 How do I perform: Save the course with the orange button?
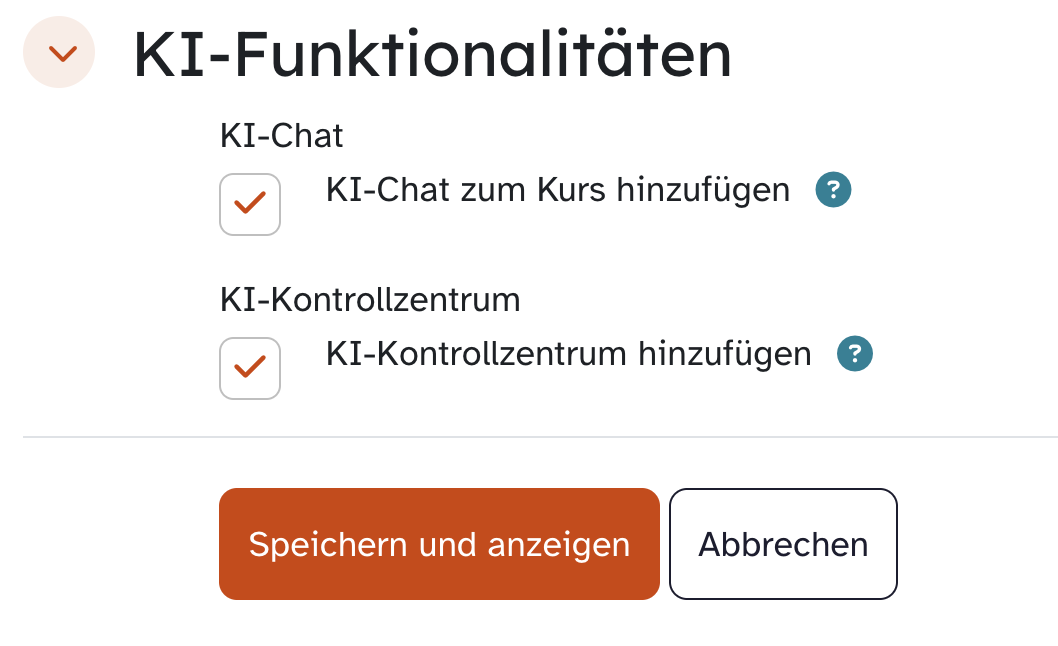439,544
